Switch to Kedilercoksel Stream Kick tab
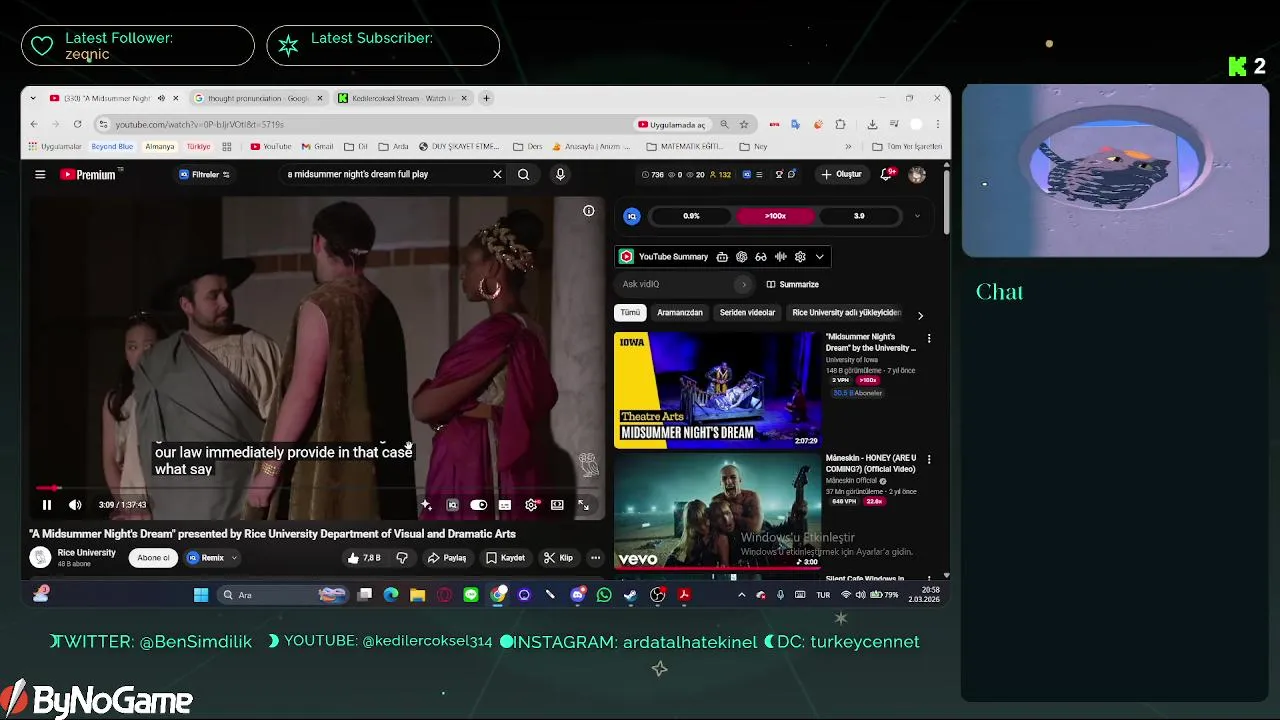The width and height of the screenshot is (1280, 720). (403, 98)
